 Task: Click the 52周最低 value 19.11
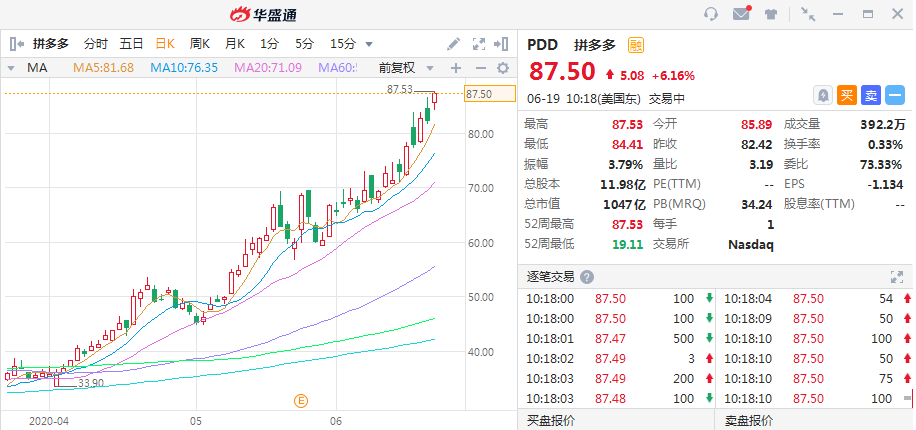click(x=627, y=244)
